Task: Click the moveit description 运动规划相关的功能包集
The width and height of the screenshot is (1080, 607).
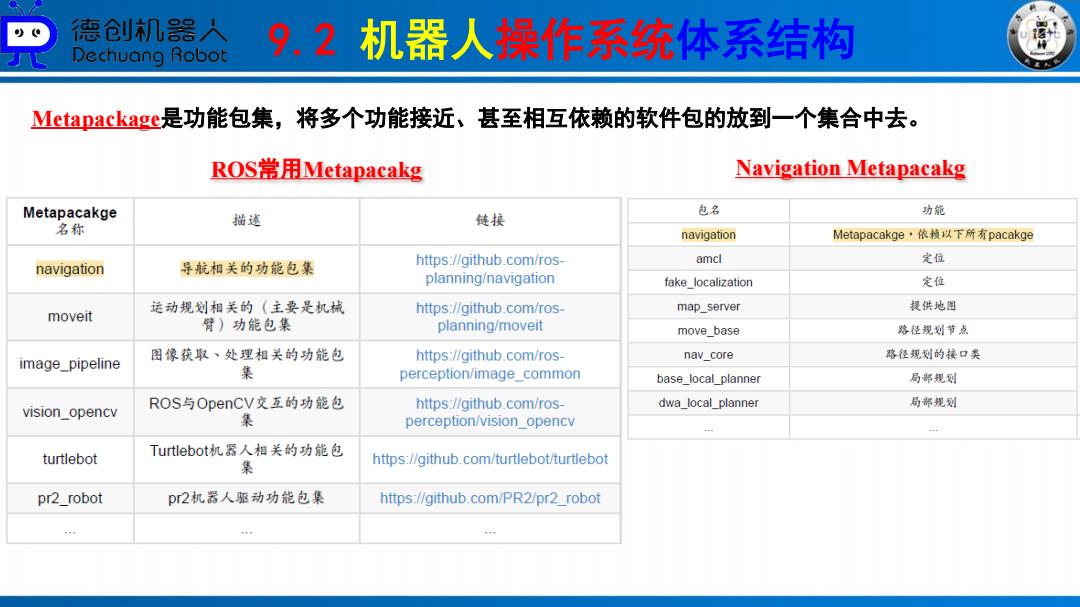Action: tap(247, 316)
